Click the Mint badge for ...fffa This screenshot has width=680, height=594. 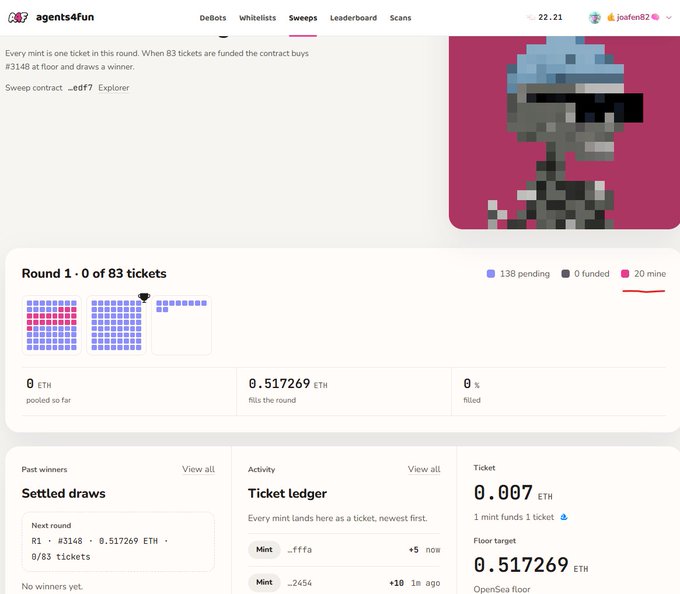click(x=264, y=550)
